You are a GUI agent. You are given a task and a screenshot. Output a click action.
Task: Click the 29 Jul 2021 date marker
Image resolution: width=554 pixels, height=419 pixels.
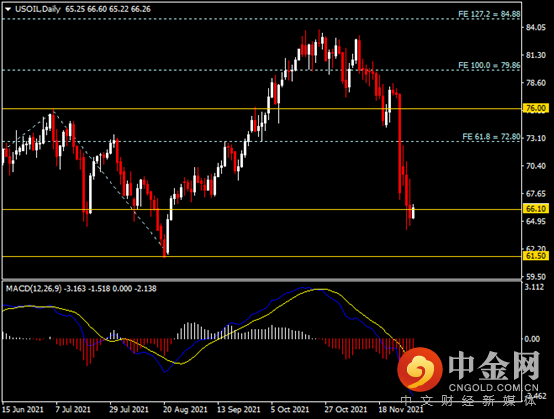(x=129, y=409)
